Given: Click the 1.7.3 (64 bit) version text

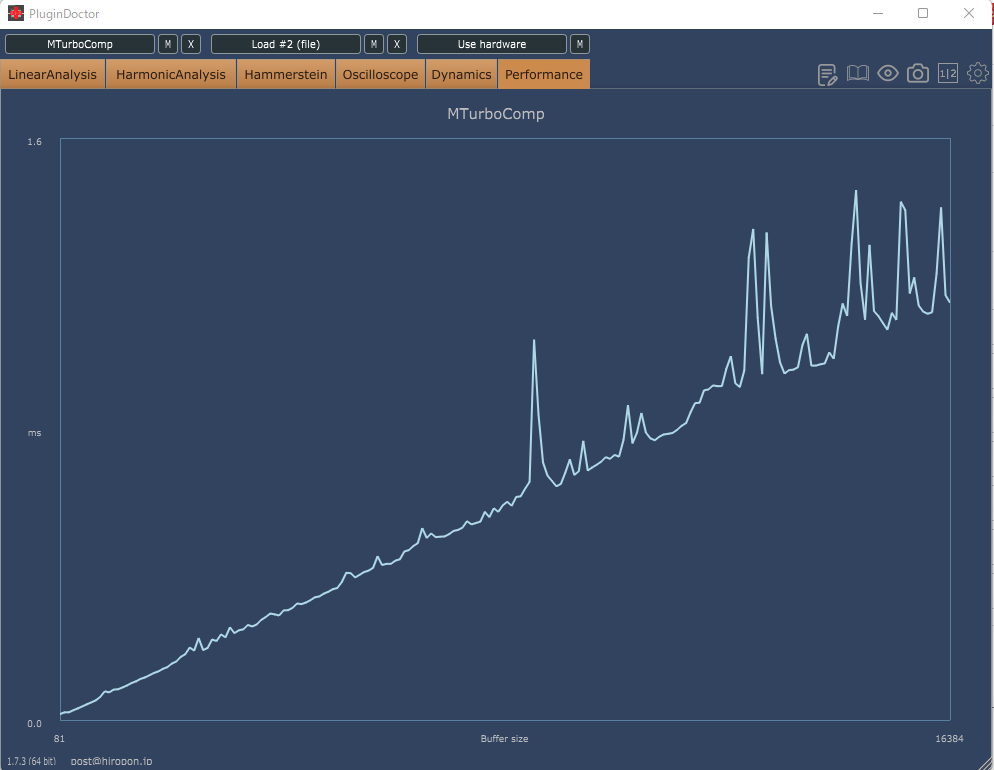Looking at the screenshot, I should (x=31, y=761).
